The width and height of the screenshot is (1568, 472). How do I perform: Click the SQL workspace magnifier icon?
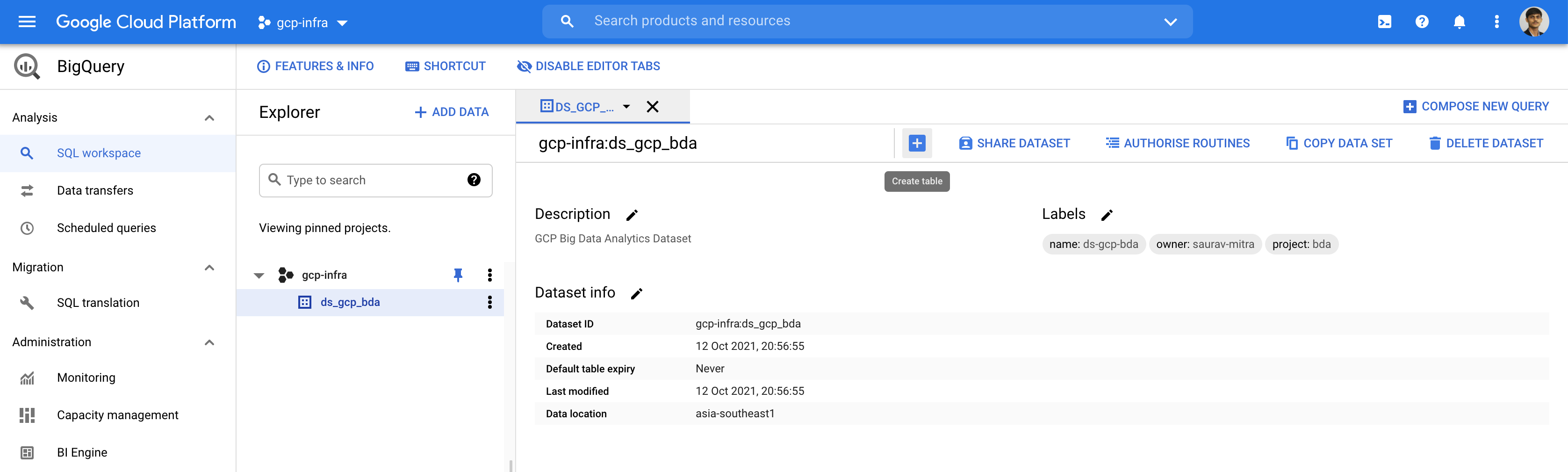[x=27, y=153]
